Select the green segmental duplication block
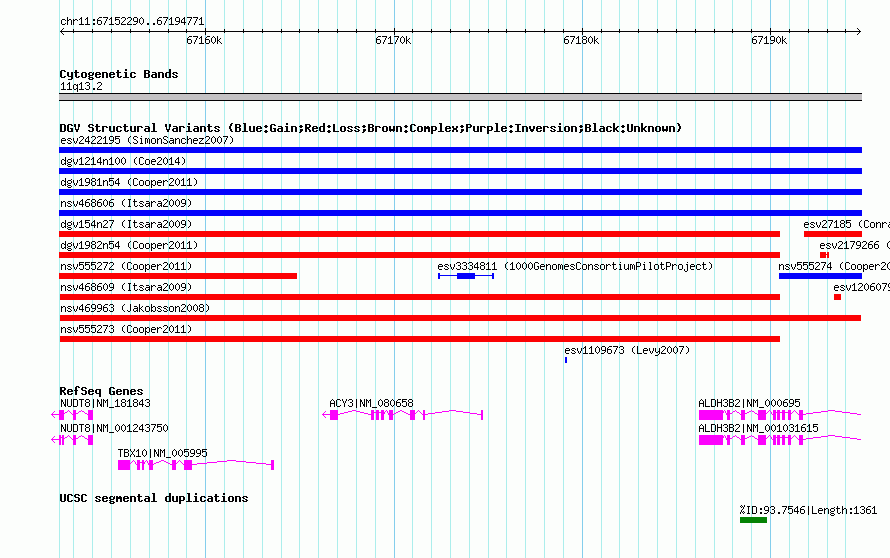The image size is (890, 558). click(753, 520)
